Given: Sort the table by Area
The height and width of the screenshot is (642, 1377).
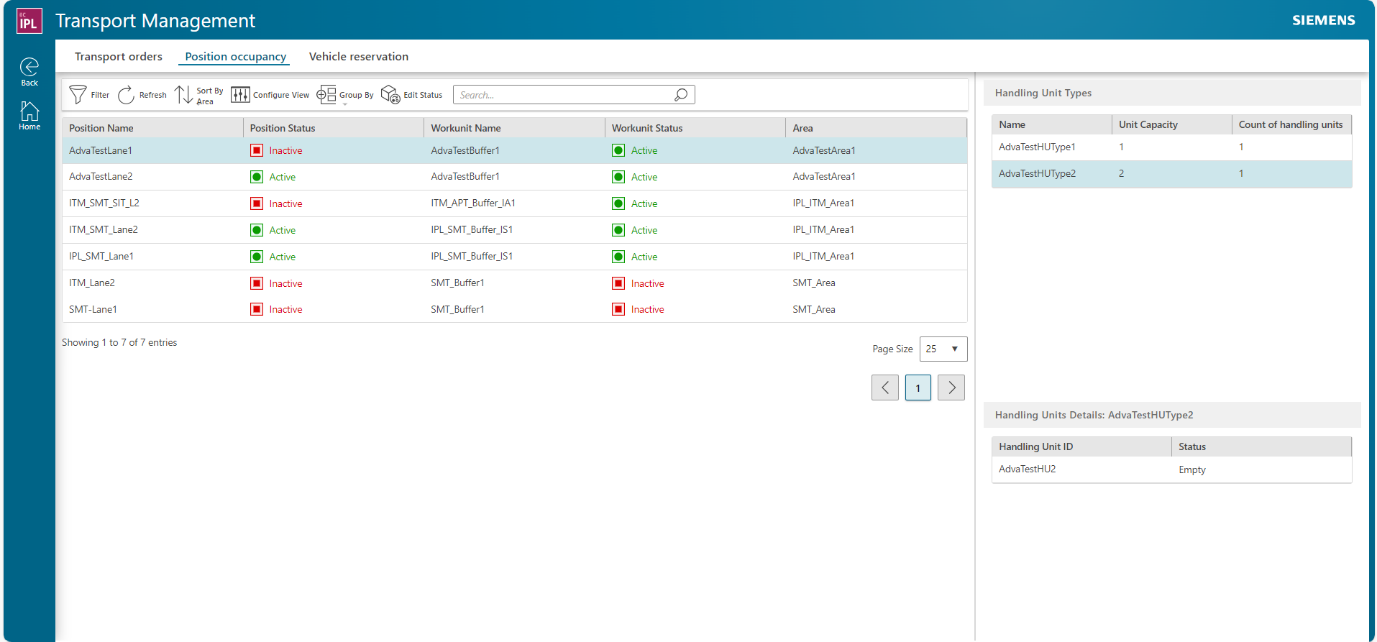Looking at the screenshot, I should coord(198,94).
